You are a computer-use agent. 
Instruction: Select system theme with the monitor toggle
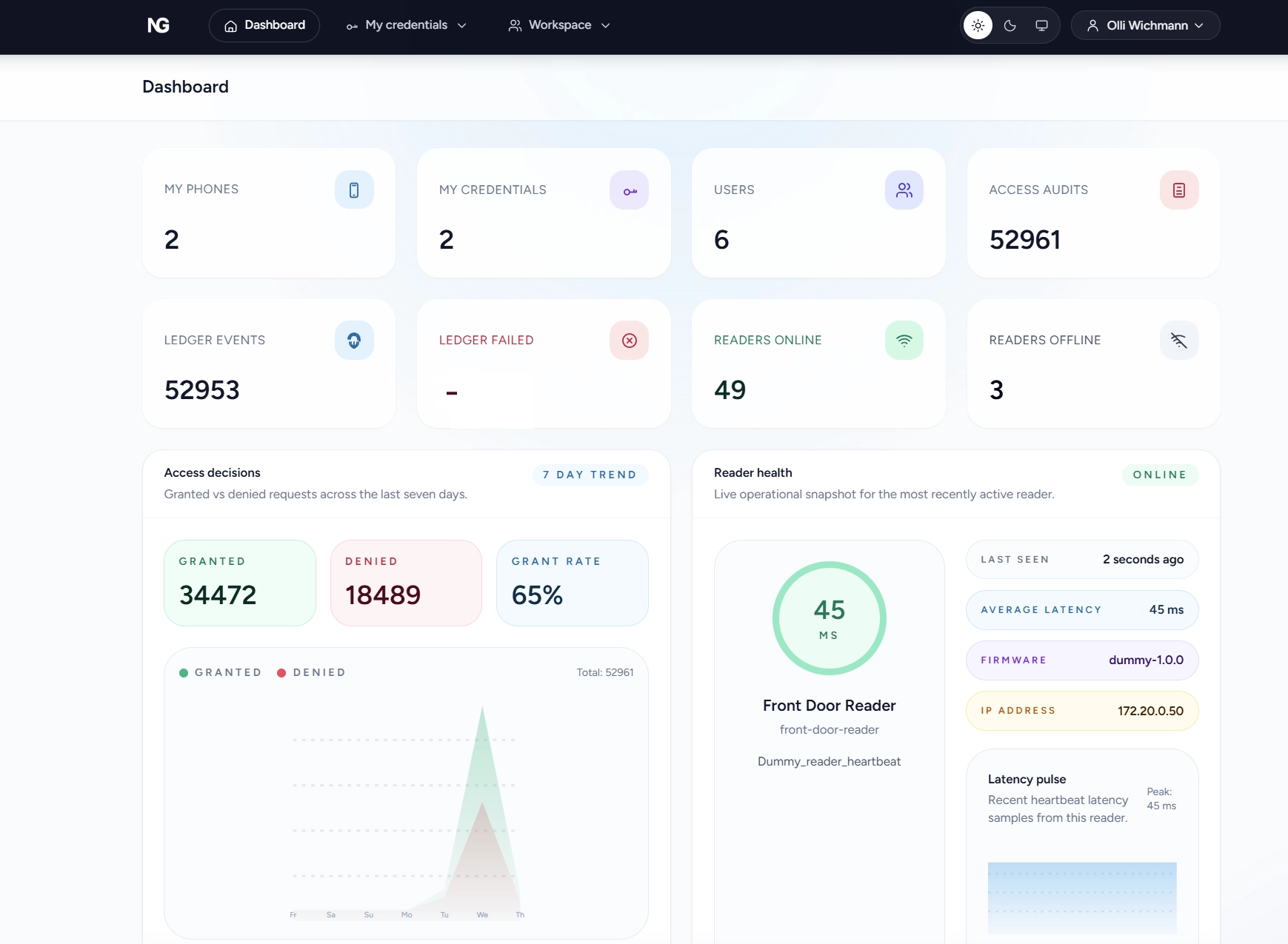pyautogui.click(x=1042, y=25)
